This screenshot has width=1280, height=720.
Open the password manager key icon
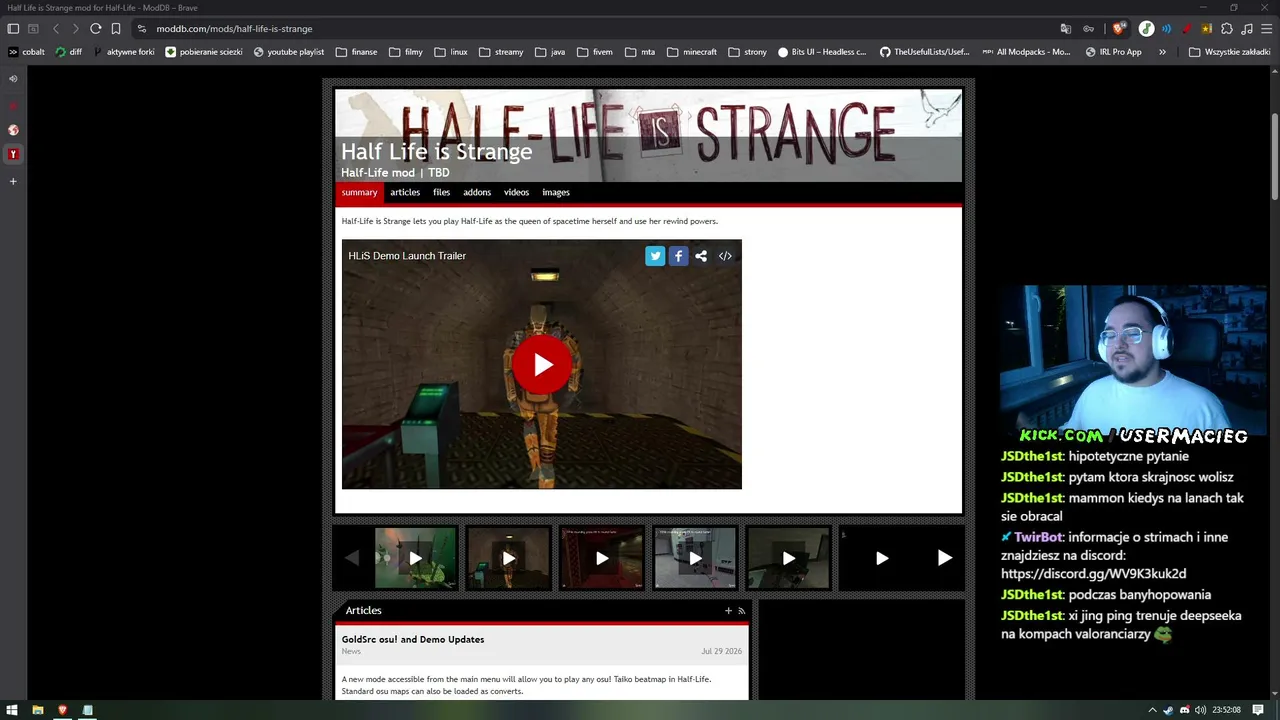click(x=1088, y=29)
